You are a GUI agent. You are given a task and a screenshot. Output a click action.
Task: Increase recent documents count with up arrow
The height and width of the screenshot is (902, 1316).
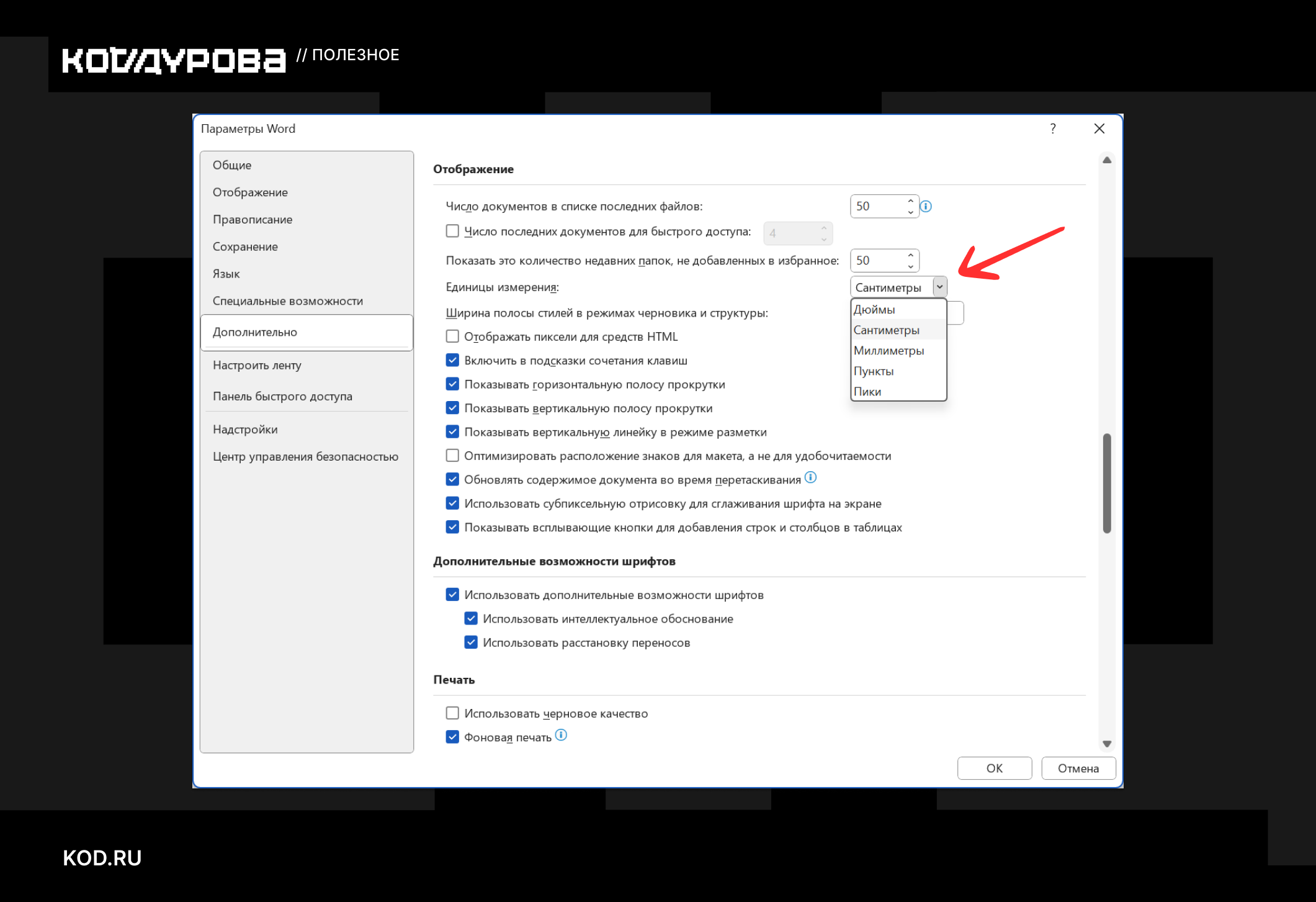(910, 201)
